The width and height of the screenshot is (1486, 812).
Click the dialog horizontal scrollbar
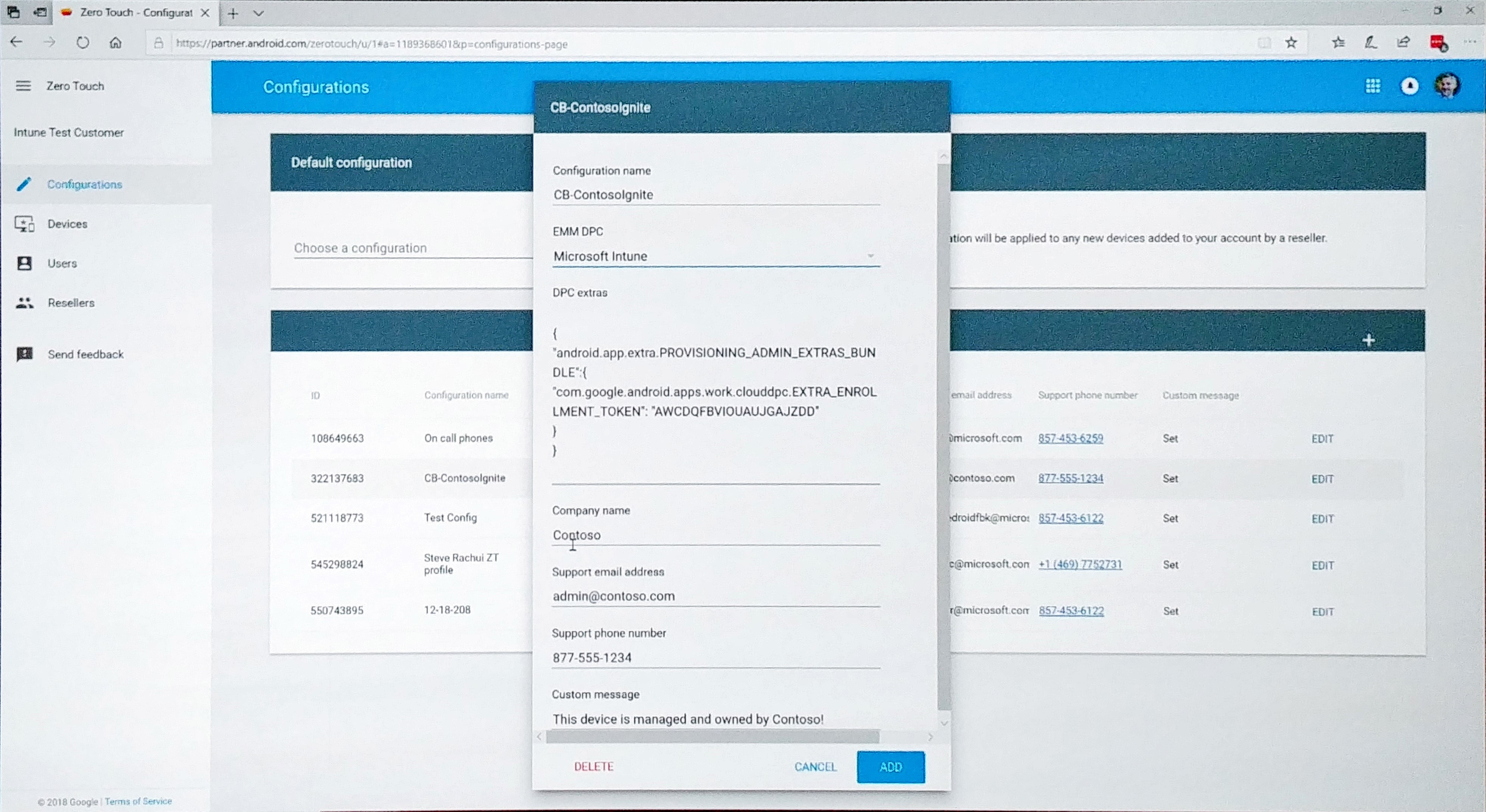(x=712, y=736)
